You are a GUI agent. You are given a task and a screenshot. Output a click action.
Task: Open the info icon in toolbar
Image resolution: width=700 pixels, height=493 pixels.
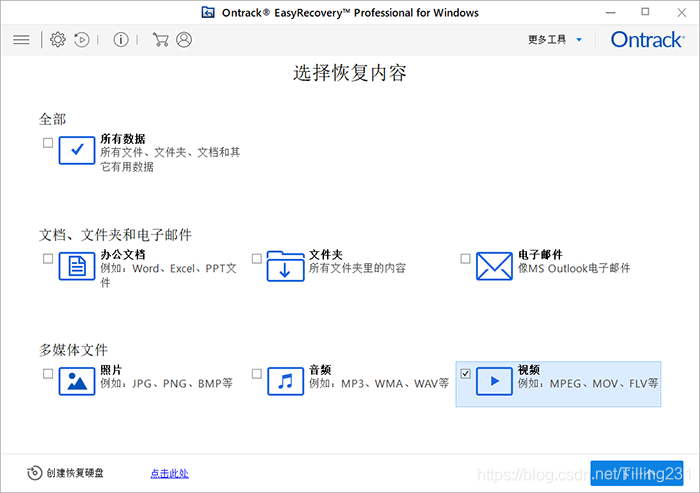(121, 40)
